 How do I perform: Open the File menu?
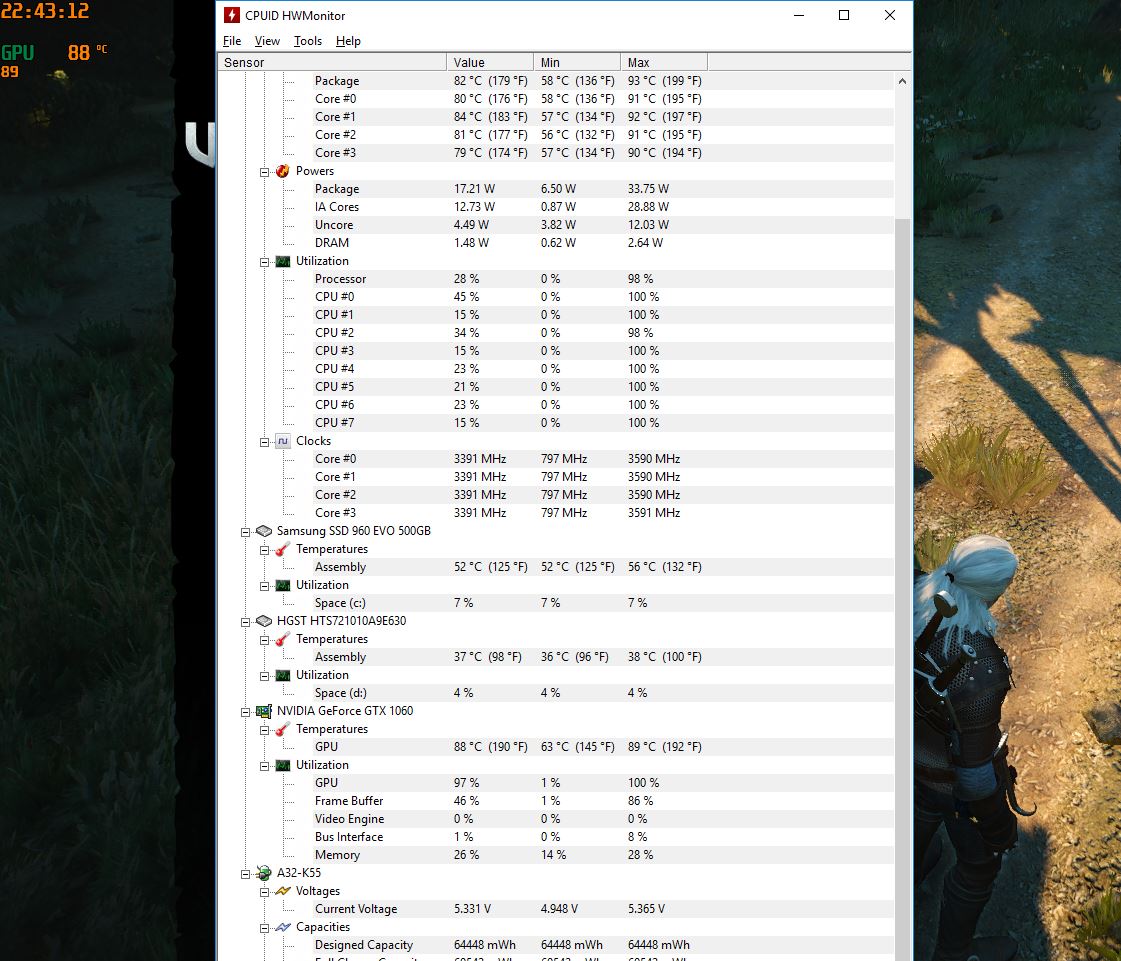(x=232, y=41)
